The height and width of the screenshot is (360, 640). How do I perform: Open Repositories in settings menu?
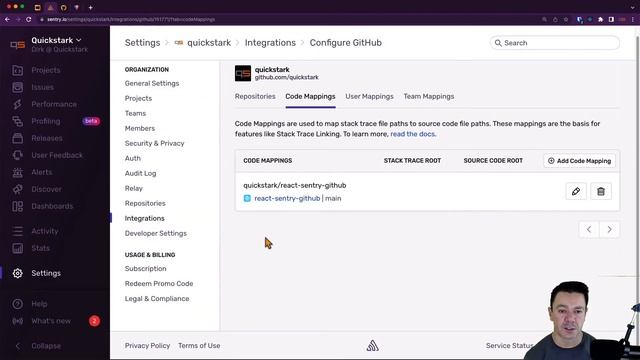coord(145,203)
